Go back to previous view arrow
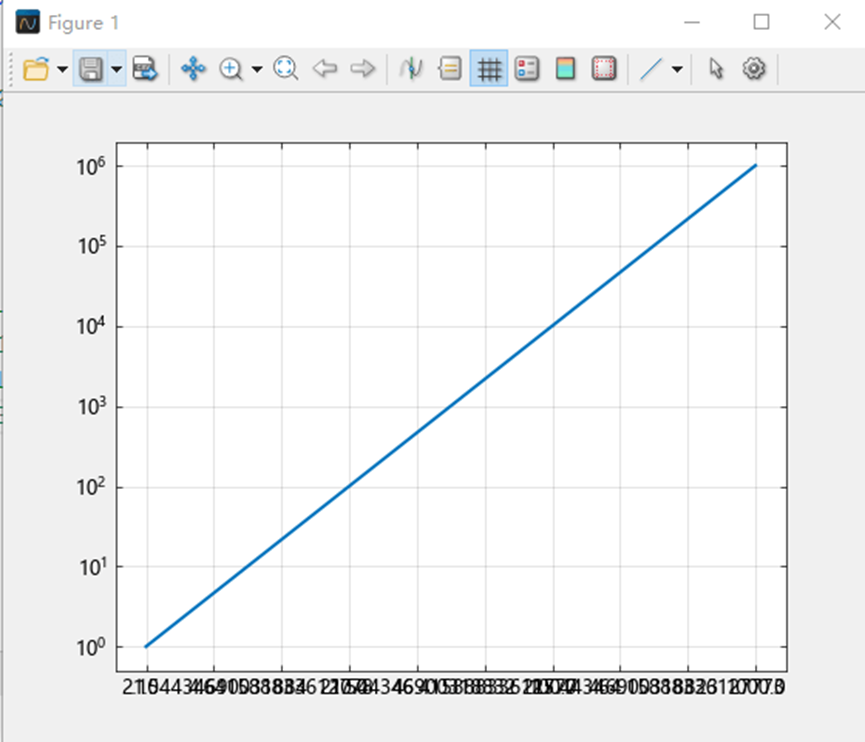The height and width of the screenshot is (742, 865). [324, 69]
